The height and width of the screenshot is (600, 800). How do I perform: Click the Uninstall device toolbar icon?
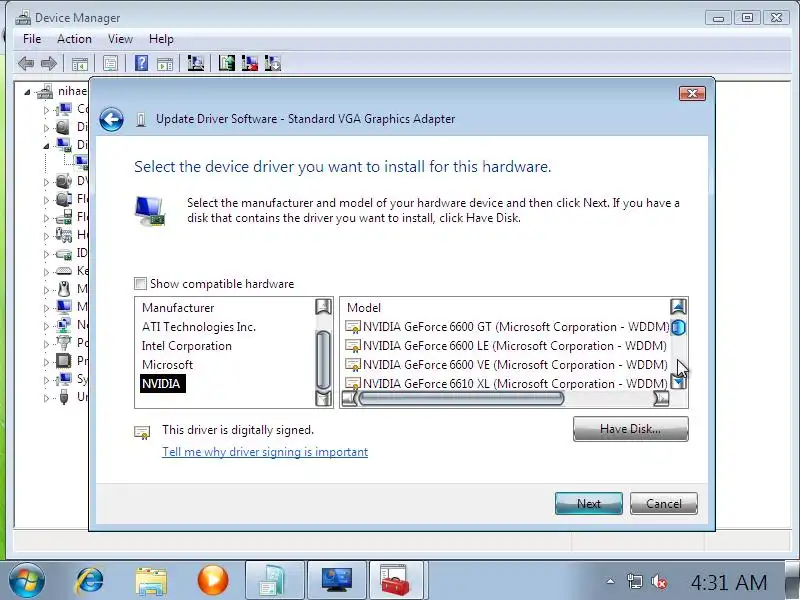click(249, 63)
